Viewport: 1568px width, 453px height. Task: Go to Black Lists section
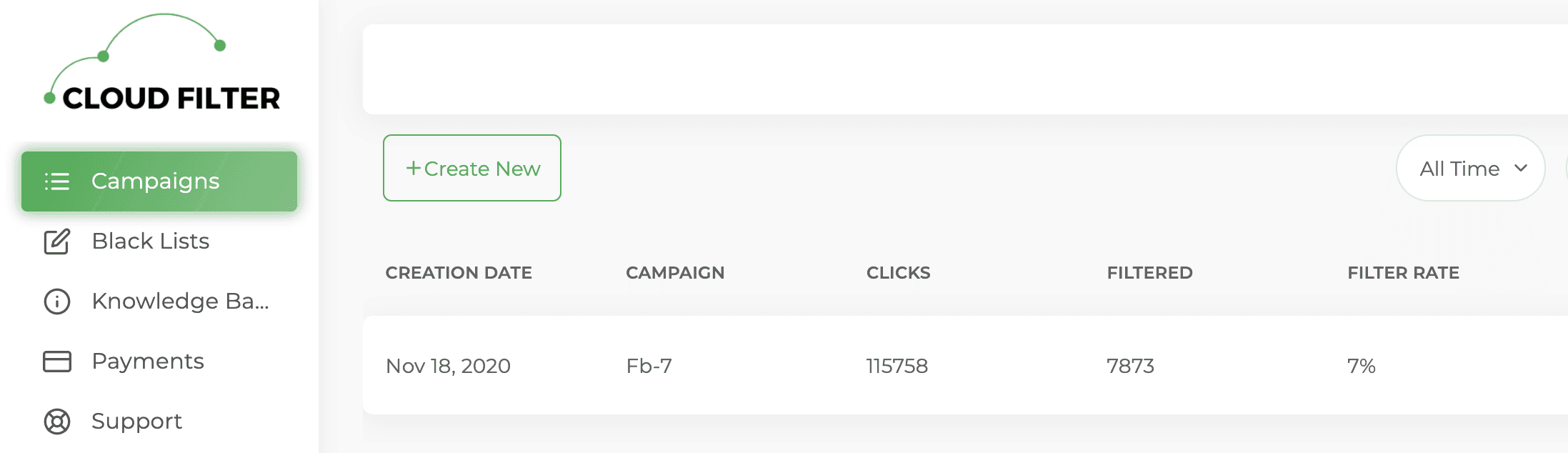[x=151, y=242]
